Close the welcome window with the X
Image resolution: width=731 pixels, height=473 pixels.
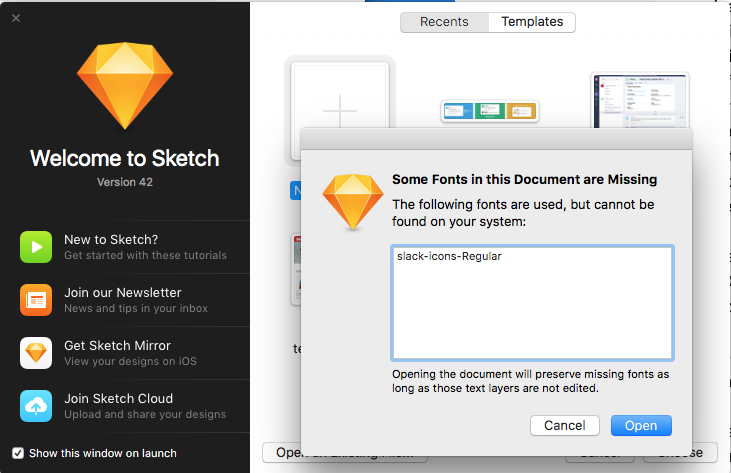point(16,18)
